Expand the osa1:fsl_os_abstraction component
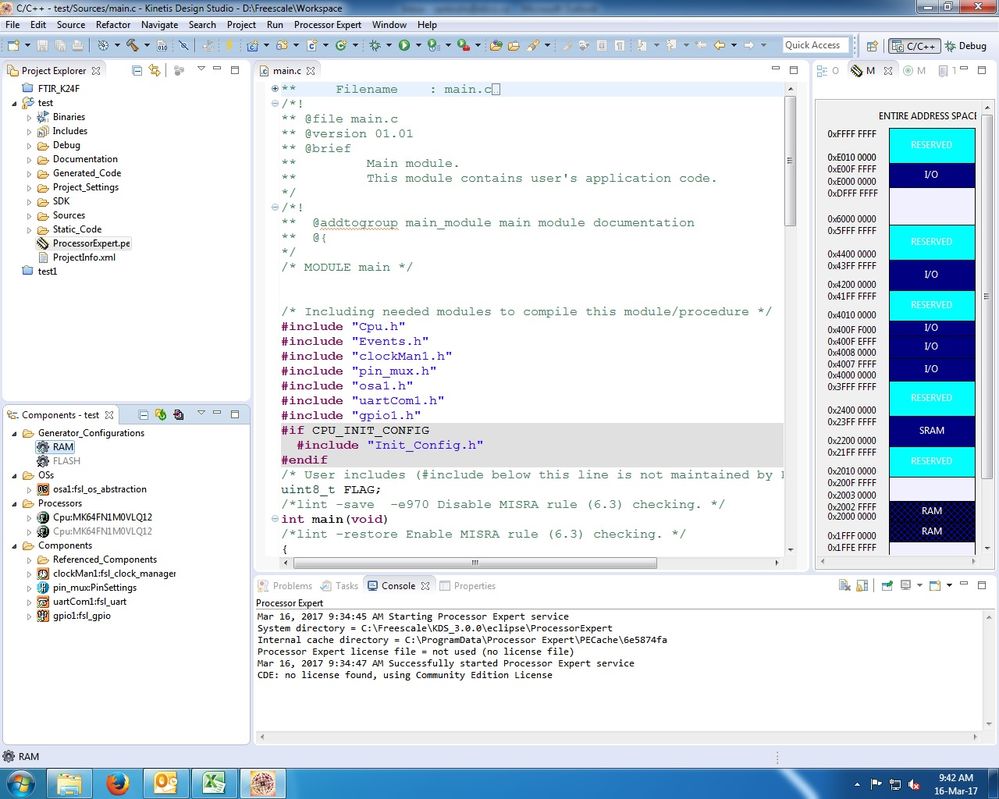 pyautogui.click(x=29, y=489)
